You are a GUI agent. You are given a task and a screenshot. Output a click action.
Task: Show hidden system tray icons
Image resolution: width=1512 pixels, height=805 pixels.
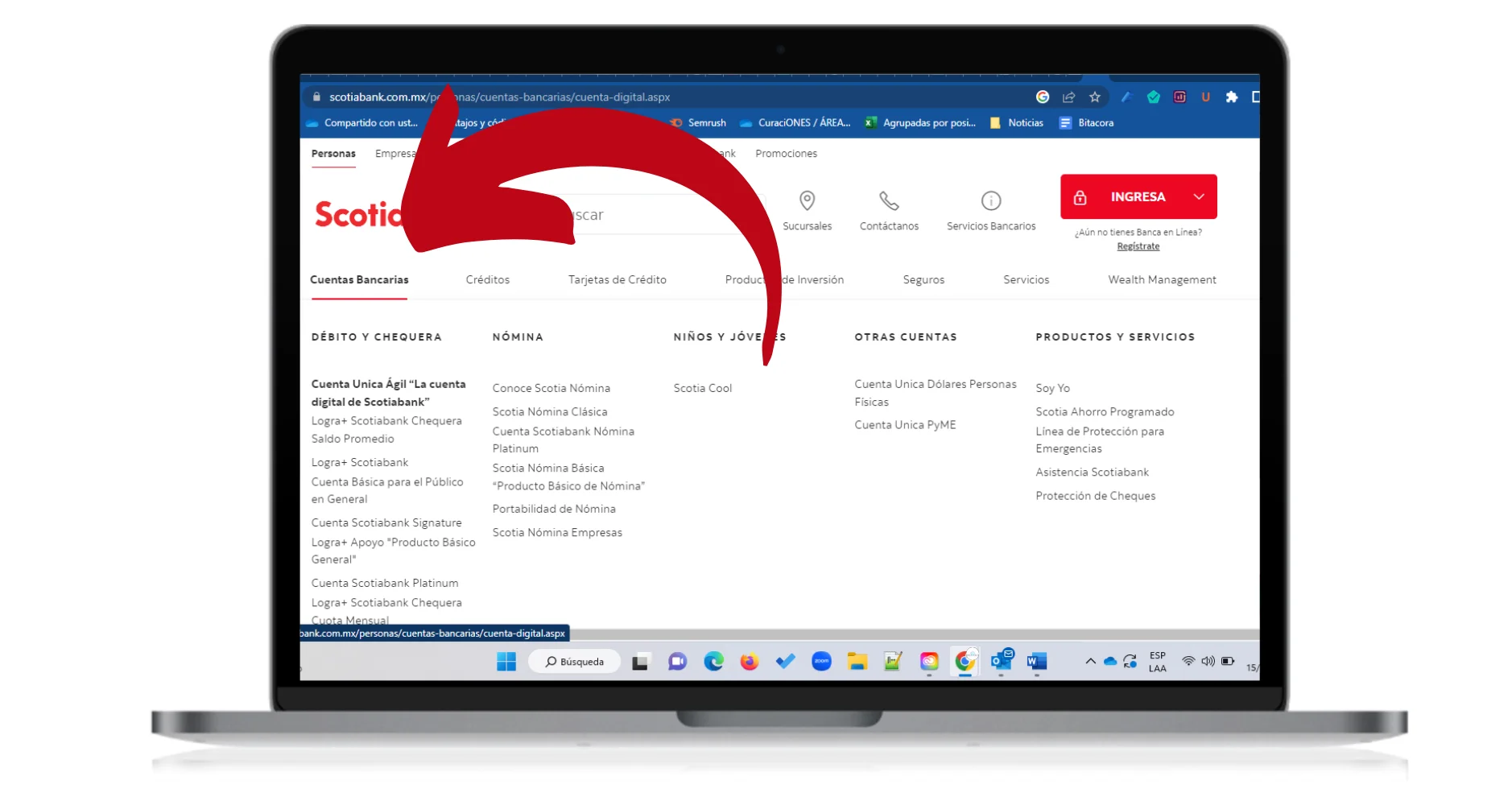coord(1090,662)
